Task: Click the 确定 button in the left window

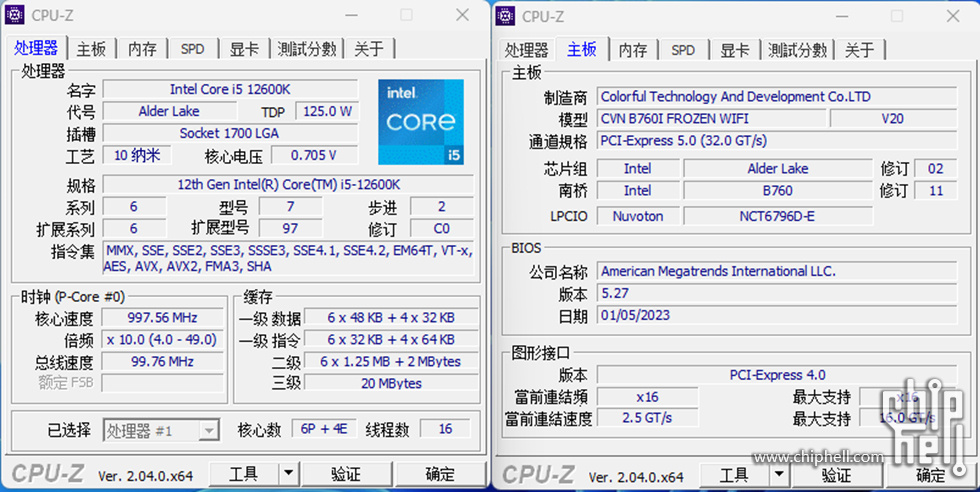Action: (440, 474)
